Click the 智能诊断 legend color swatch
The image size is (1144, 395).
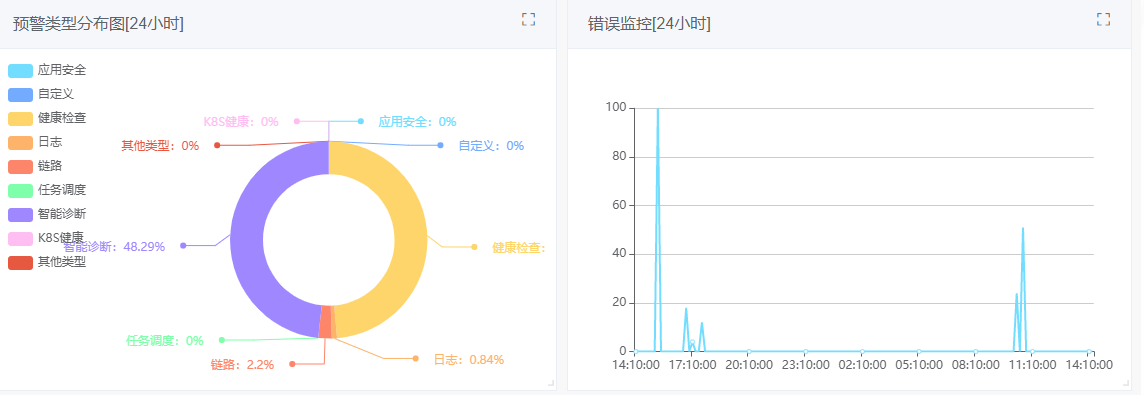(20, 214)
